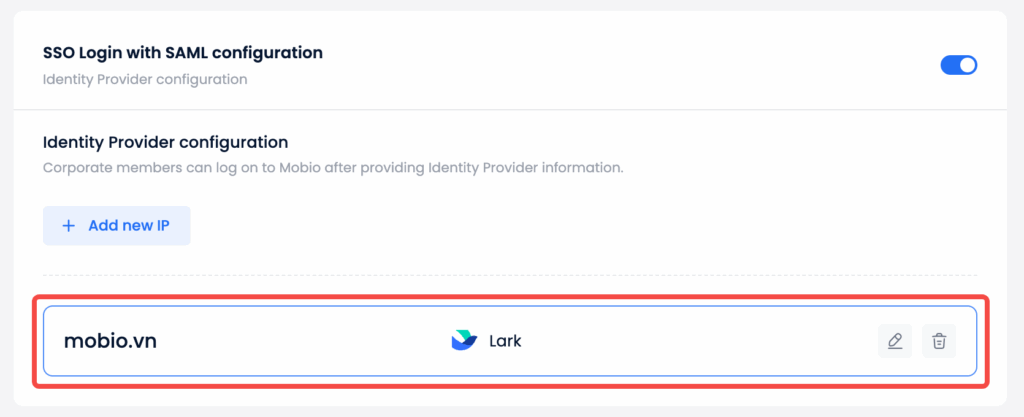Click the solid divider below the SSO header
The image size is (1024, 417).
510,109
